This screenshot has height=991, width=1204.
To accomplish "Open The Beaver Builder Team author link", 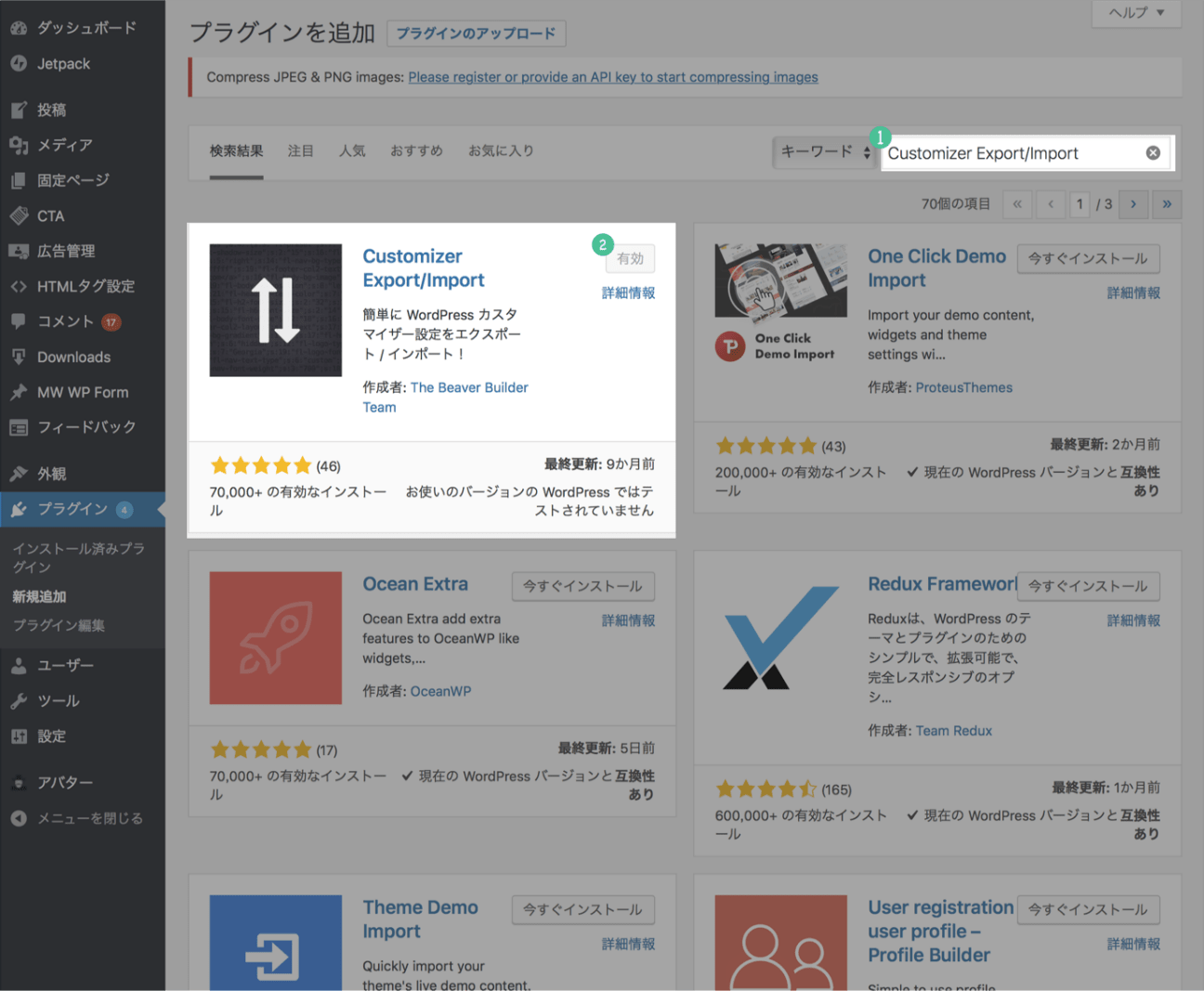I will pyautogui.click(x=445, y=398).
